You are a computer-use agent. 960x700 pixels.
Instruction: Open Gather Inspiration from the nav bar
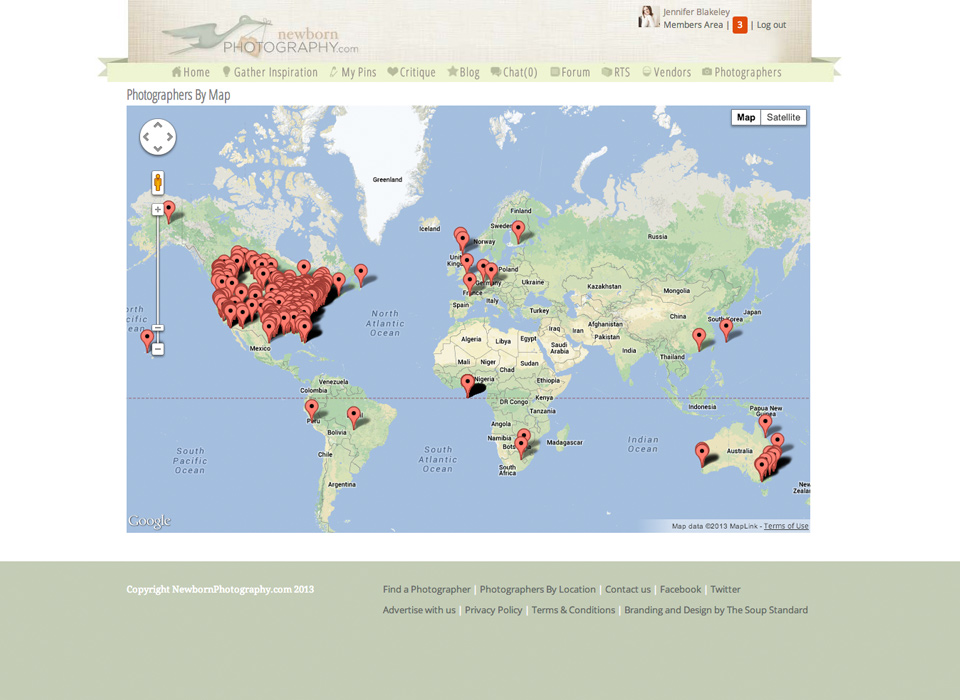pos(269,72)
